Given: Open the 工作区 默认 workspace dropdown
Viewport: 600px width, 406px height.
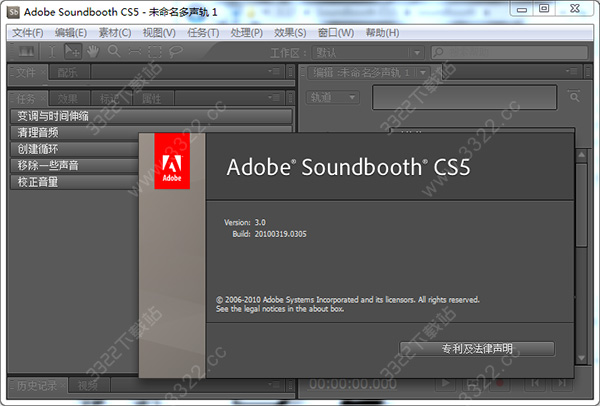Looking at the screenshot, I should point(367,52).
